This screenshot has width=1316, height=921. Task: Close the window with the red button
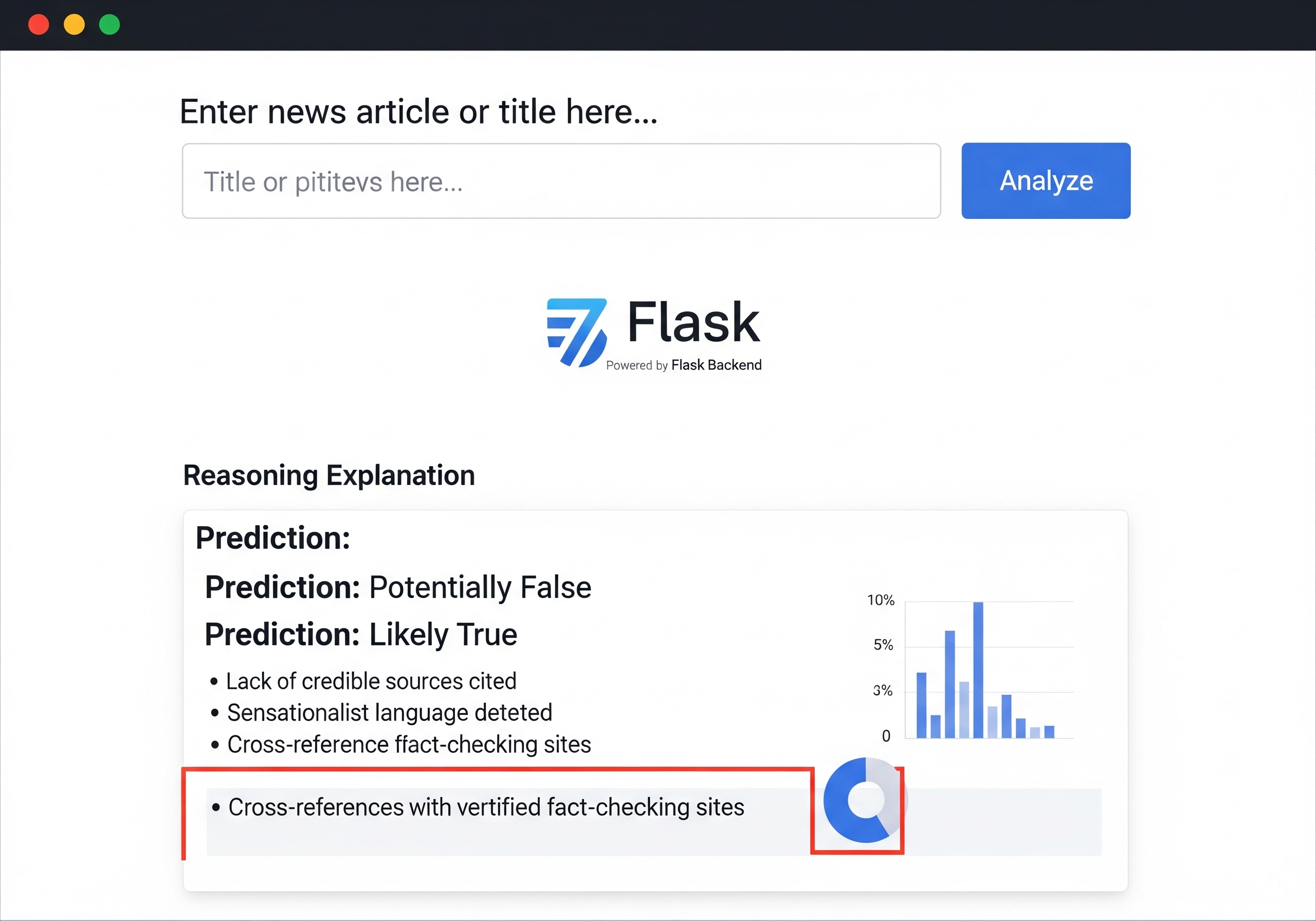tap(39, 25)
